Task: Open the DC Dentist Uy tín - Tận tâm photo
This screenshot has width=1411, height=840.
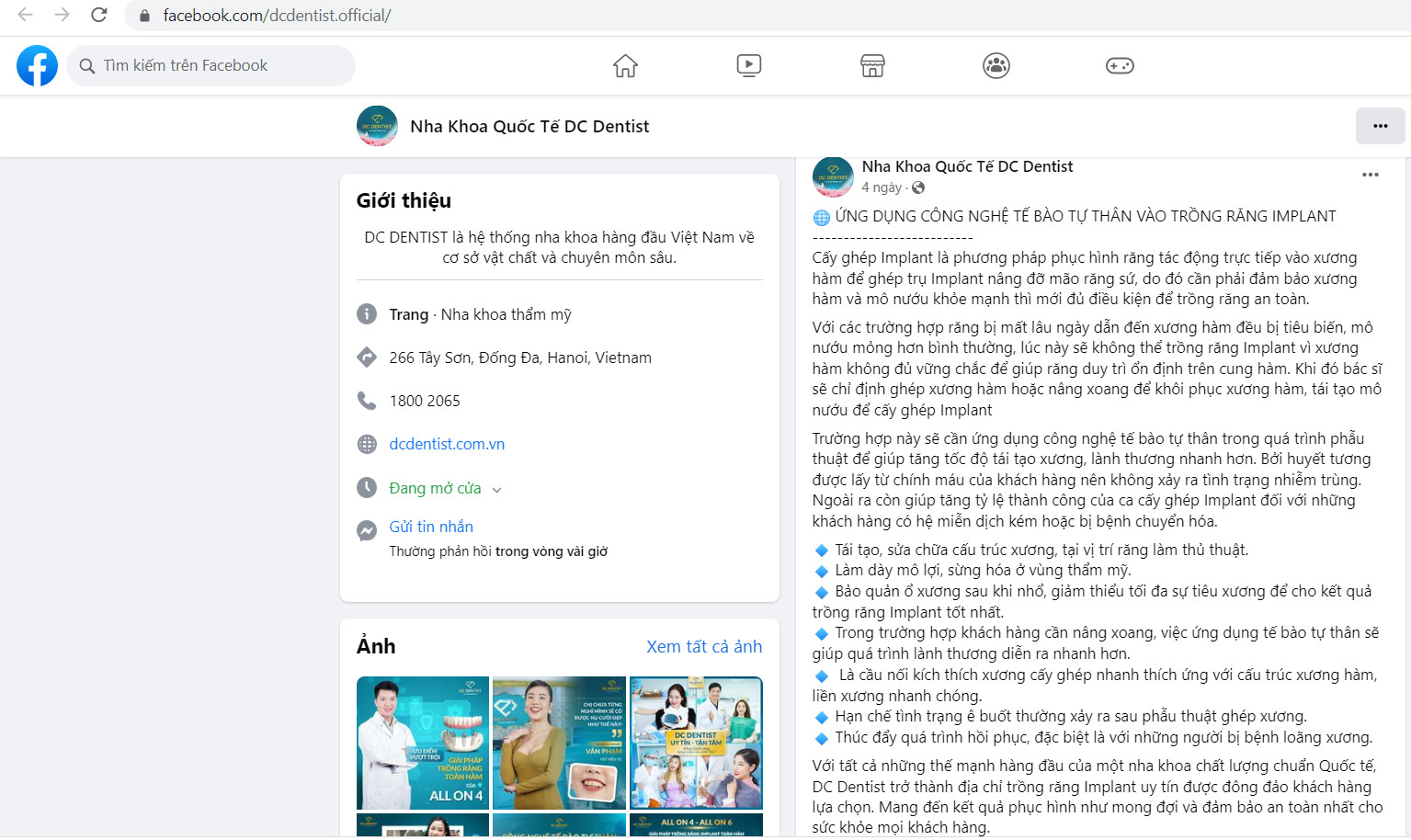Action: (x=696, y=743)
